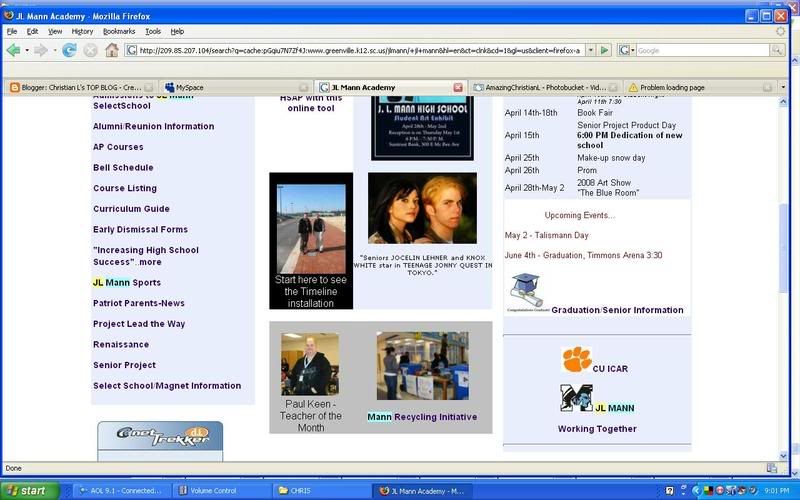Go back with the green Back arrow
The image size is (800, 500).
(x=13, y=50)
